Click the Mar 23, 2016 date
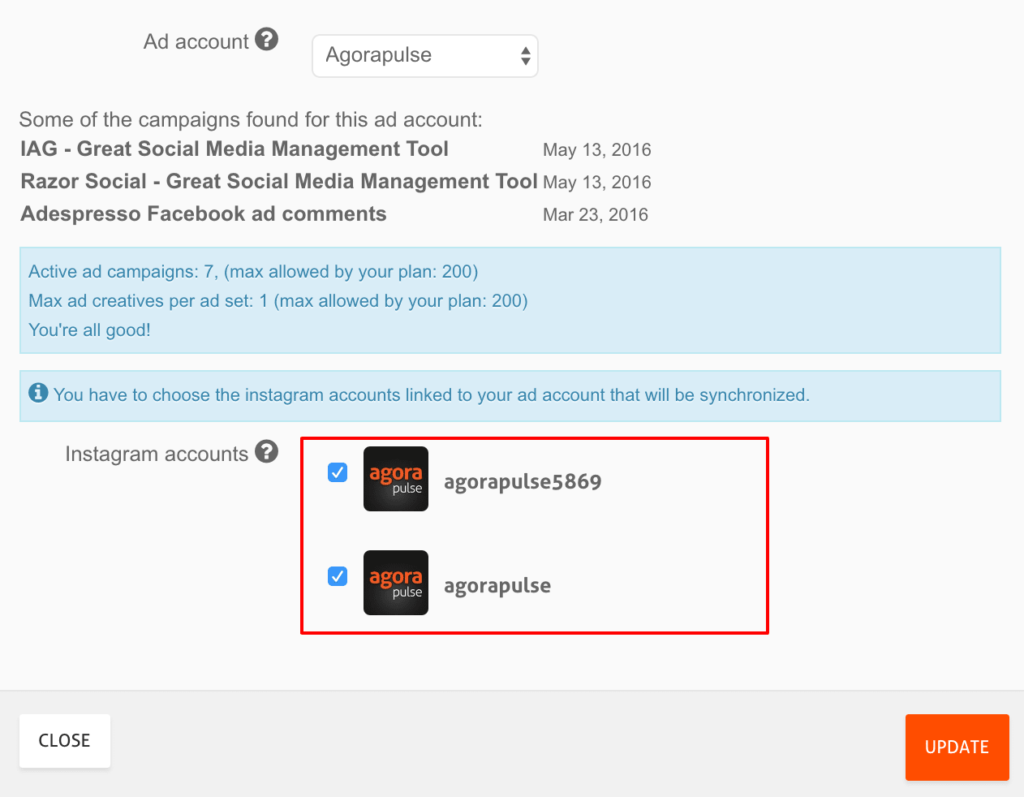The height and width of the screenshot is (797, 1024). (x=596, y=215)
